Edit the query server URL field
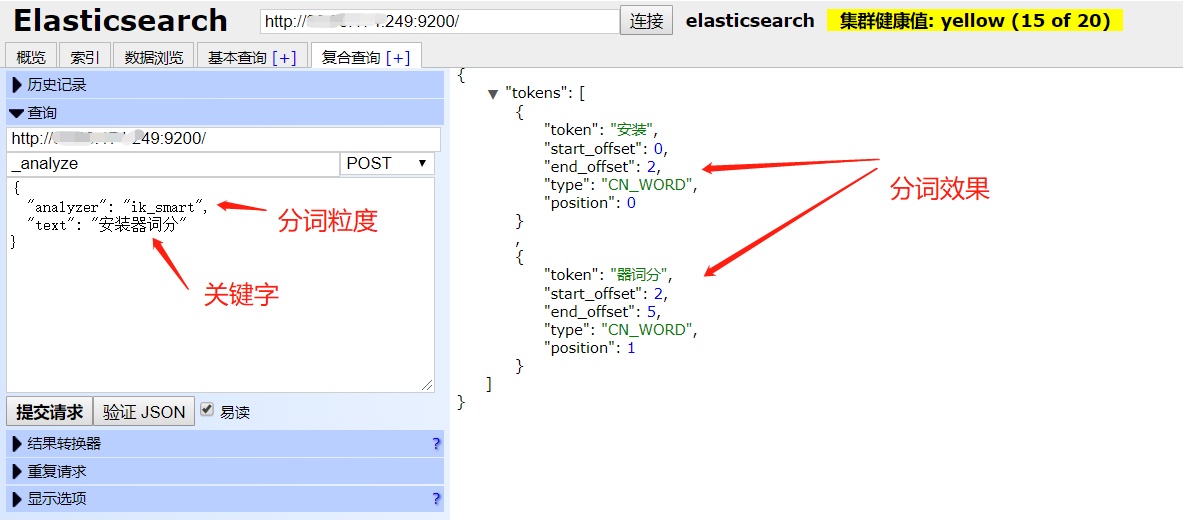 point(223,140)
